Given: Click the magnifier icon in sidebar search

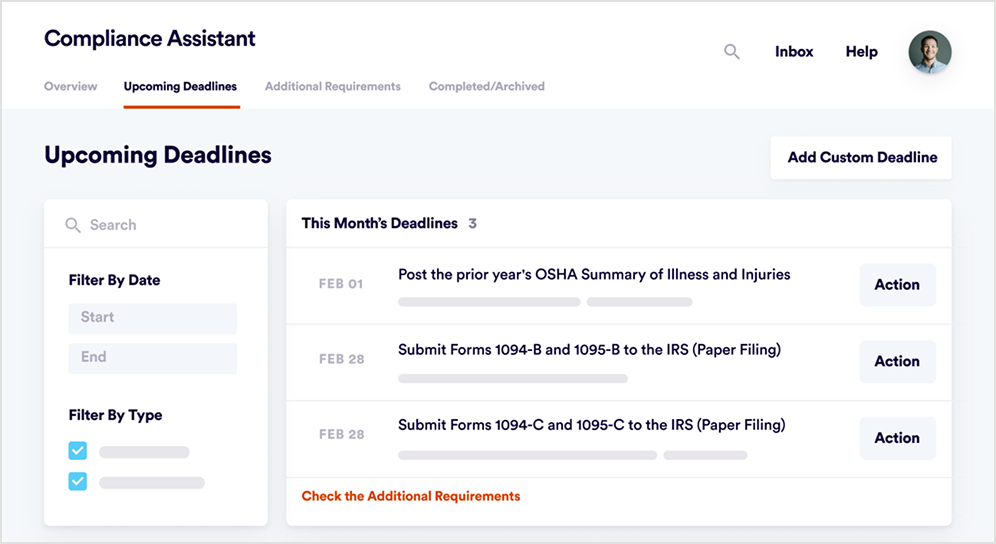Looking at the screenshot, I should 73,225.
